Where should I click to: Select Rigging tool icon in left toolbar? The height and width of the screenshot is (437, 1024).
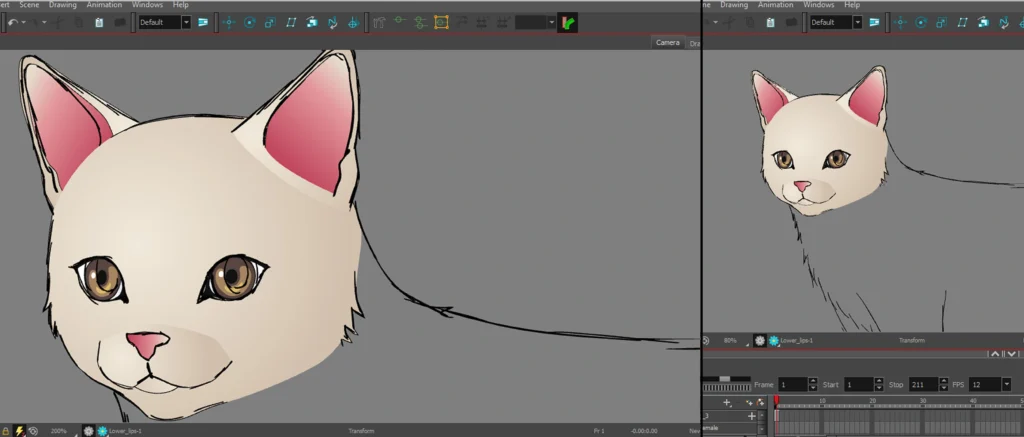(x=379, y=23)
